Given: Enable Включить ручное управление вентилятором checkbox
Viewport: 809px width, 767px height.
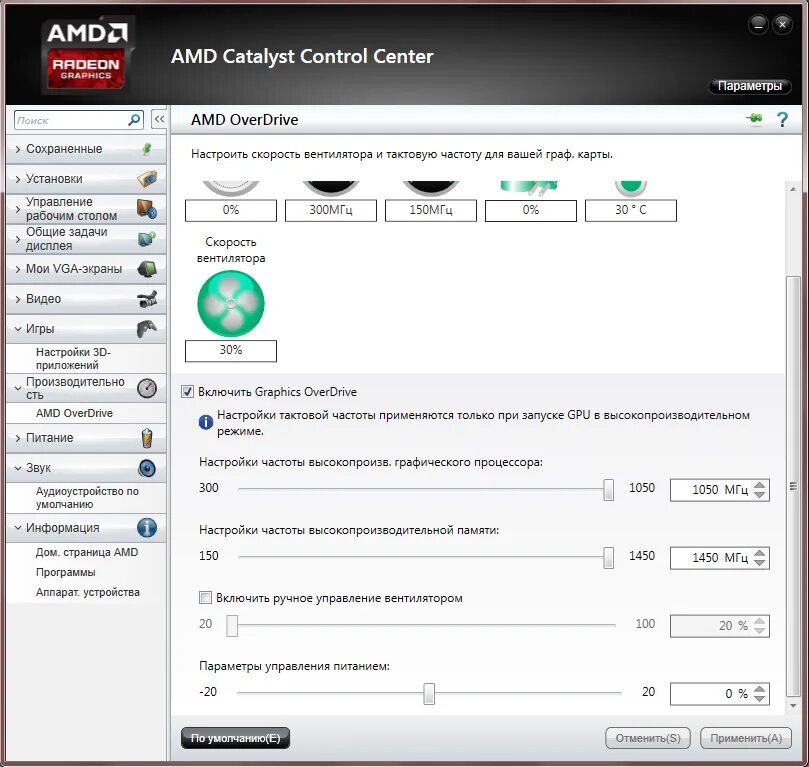Looking at the screenshot, I should pos(205,598).
